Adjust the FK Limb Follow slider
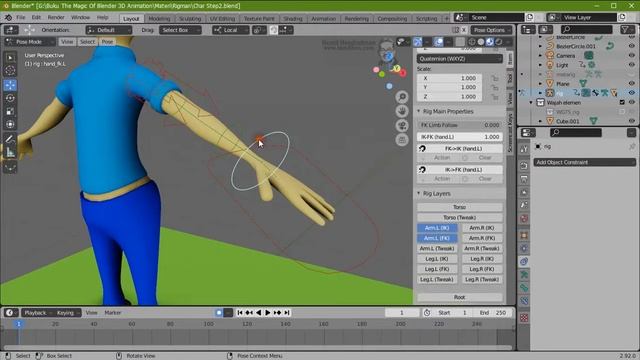This screenshot has width=640, height=360. [460, 125]
